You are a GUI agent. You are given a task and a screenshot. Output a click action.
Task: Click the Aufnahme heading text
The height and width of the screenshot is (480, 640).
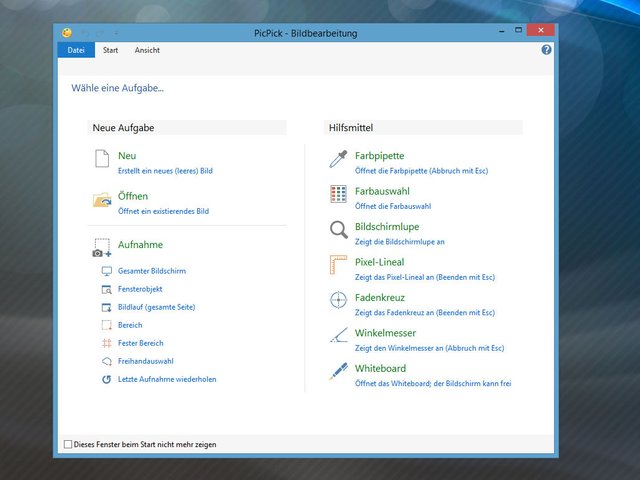(140, 244)
